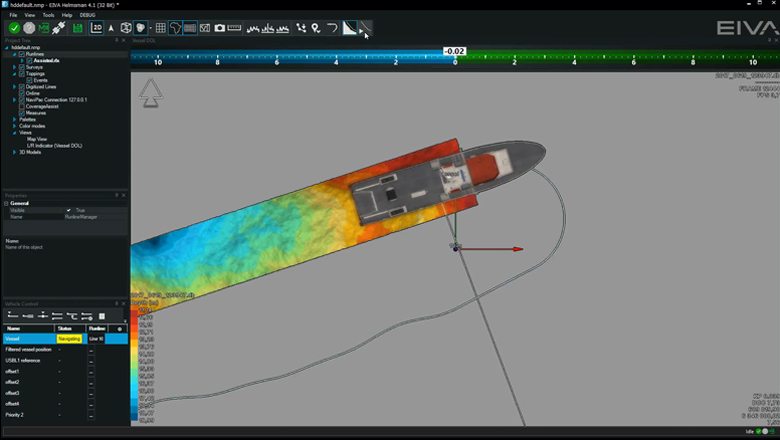Click the -0.02 value on L/R indicator
The height and width of the screenshot is (440, 780).
click(454, 51)
